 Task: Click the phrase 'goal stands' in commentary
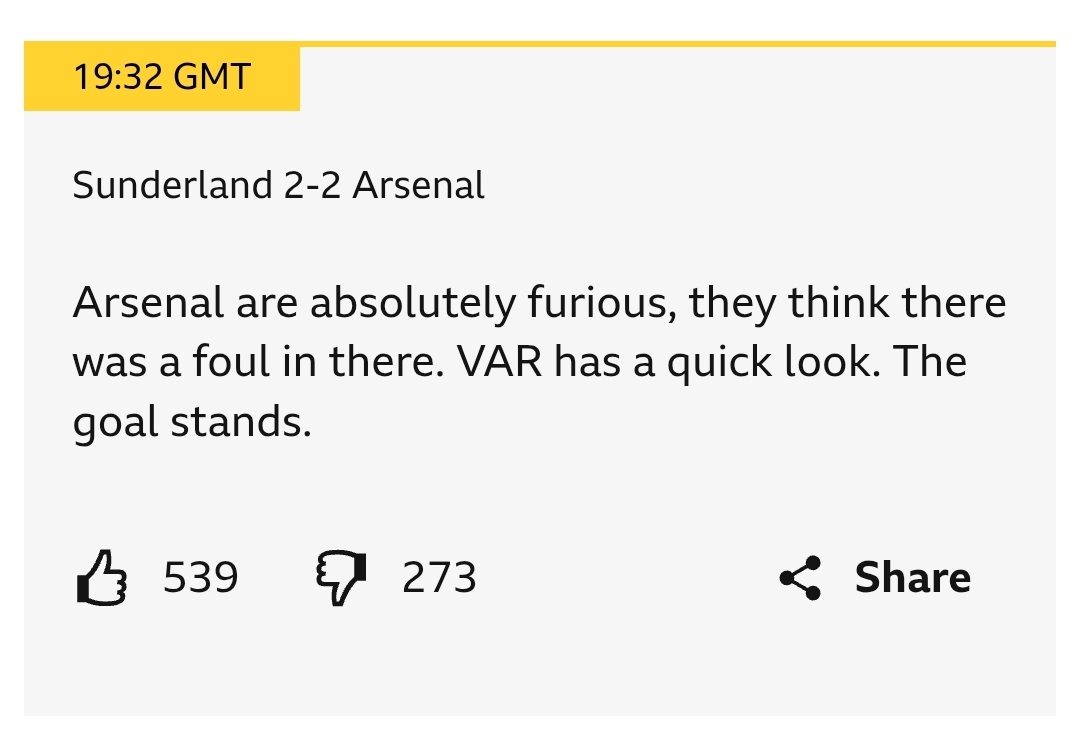pos(192,423)
